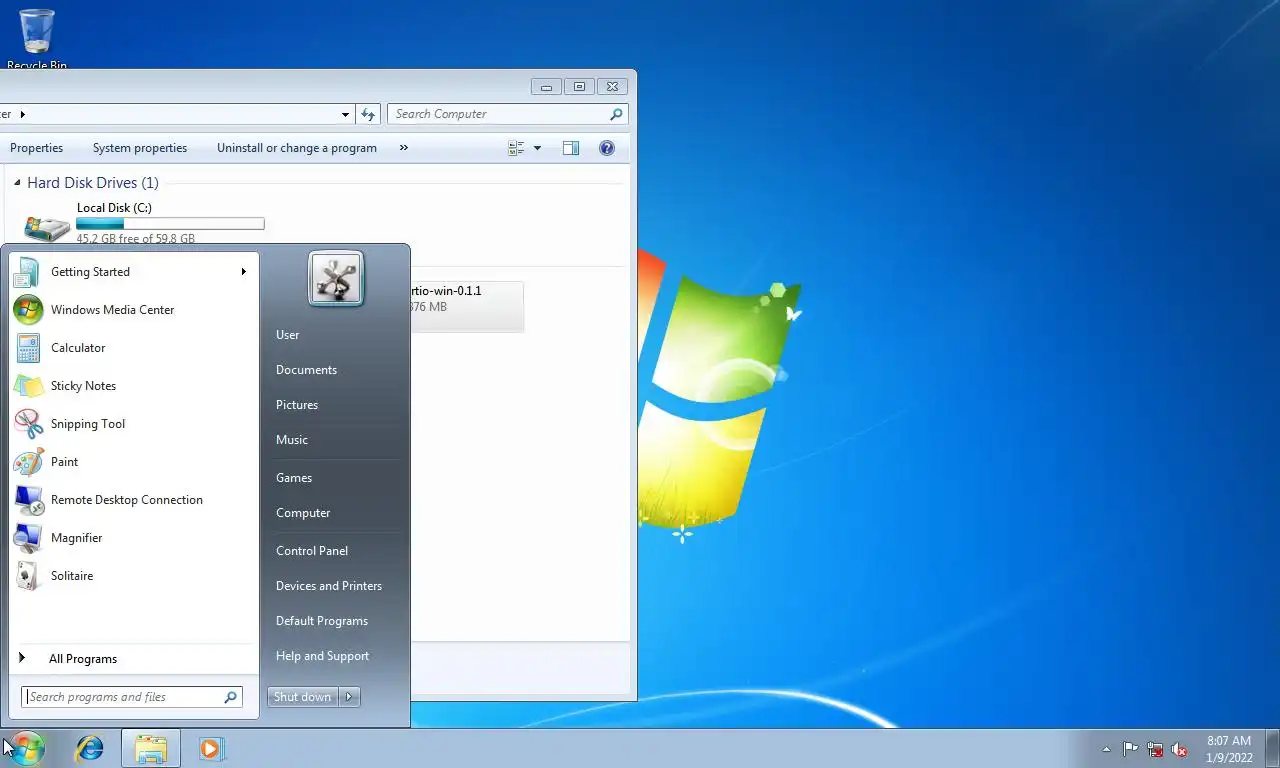Screen dimensions: 1280x768
Task: Open the Shut down options arrow
Action: click(349, 697)
